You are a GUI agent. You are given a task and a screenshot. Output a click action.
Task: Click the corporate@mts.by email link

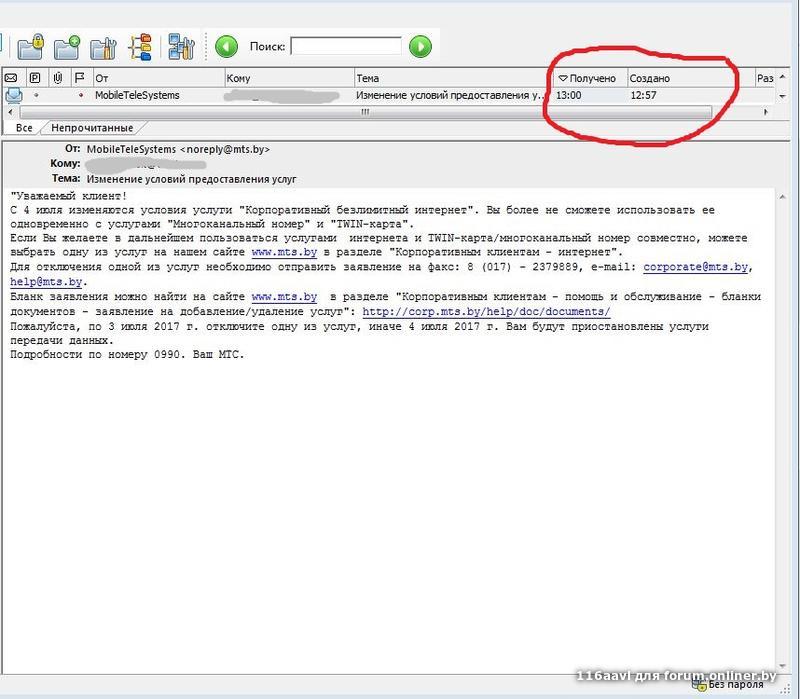click(x=695, y=267)
